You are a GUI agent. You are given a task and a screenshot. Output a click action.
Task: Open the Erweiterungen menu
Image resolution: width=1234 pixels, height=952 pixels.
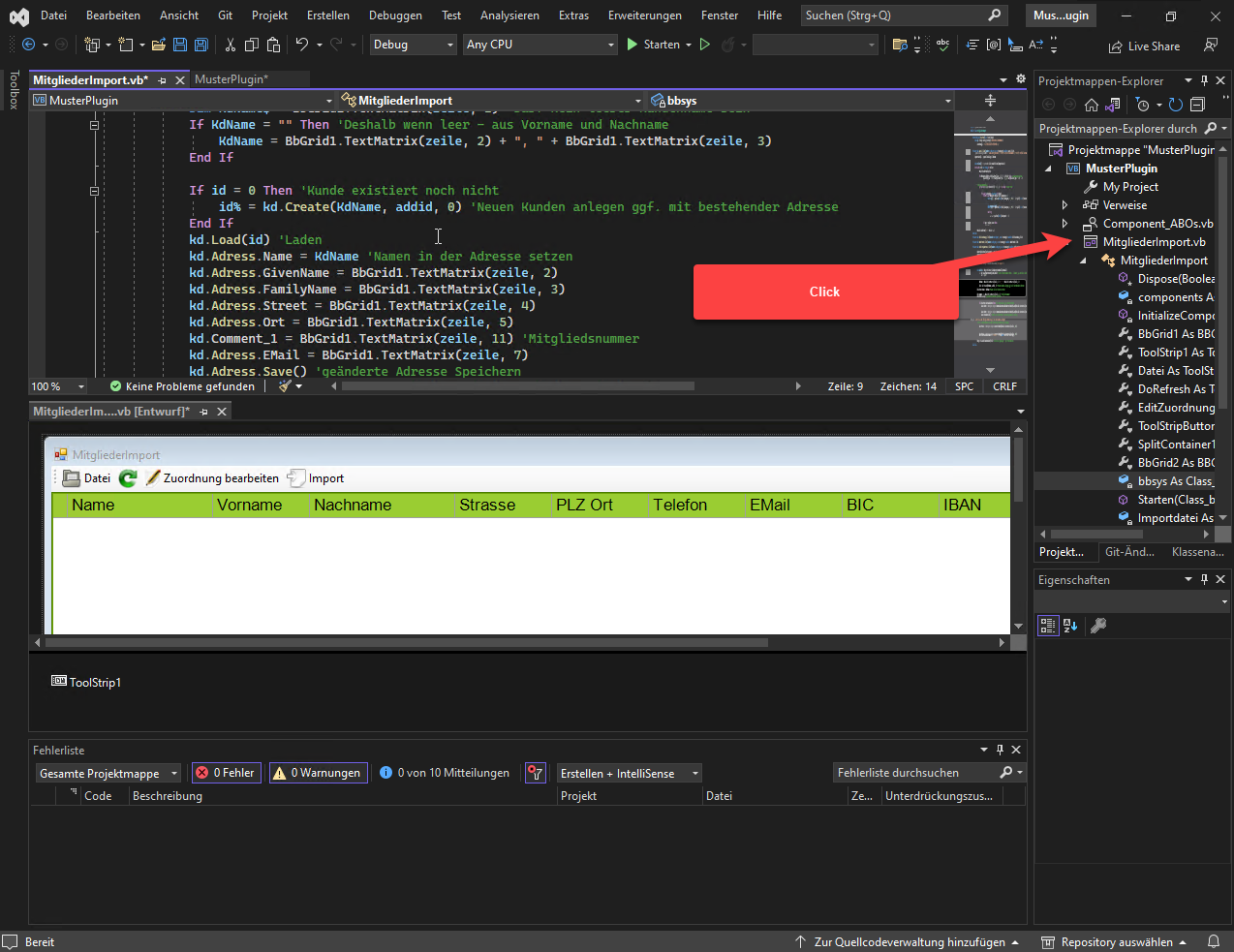(644, 15)
